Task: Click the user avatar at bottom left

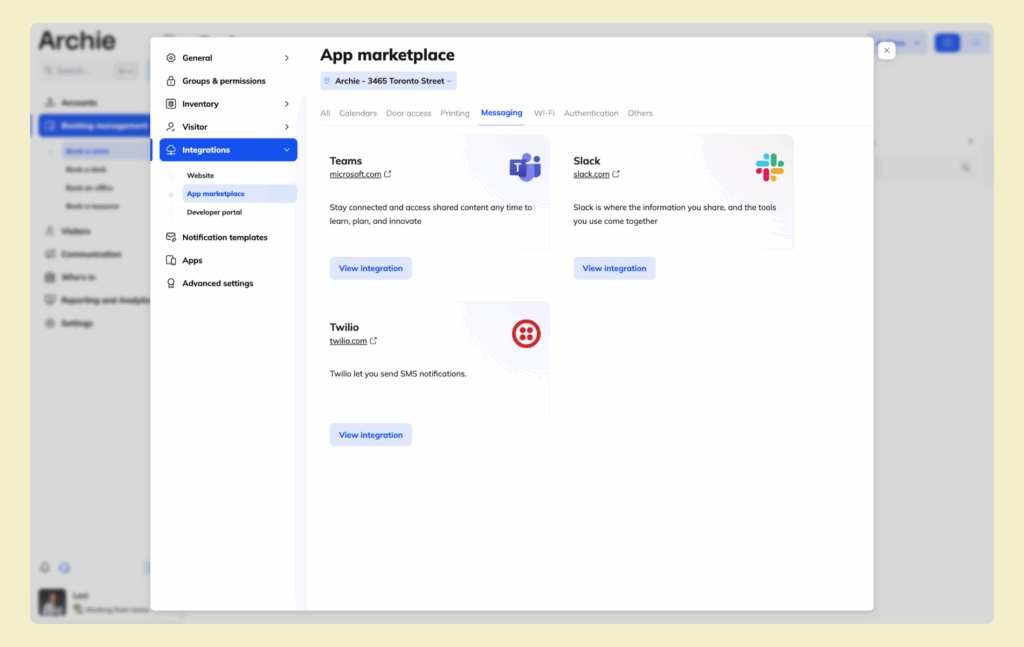Action: (x=51, y=601)
